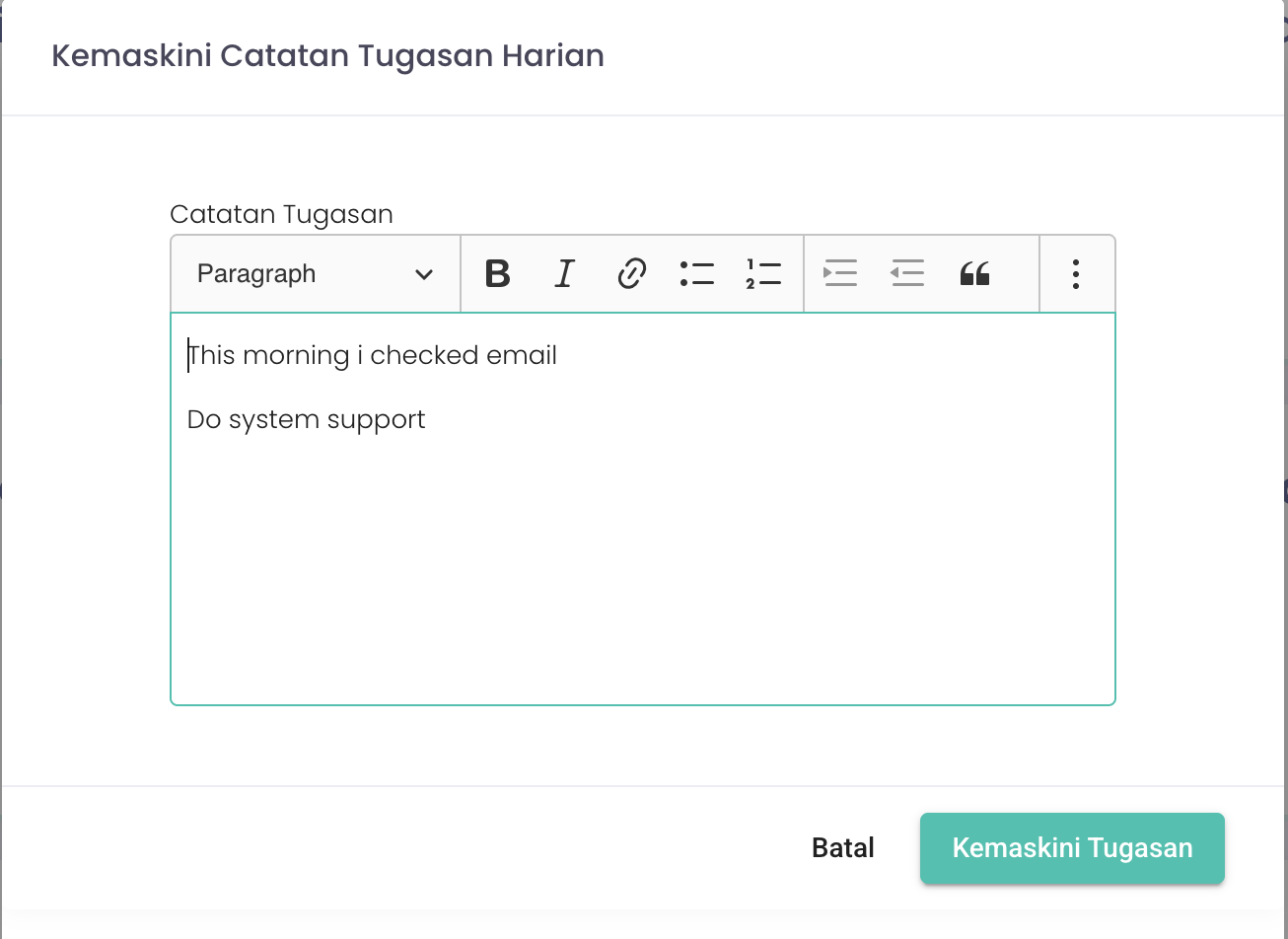This screenshot has width=1288, height=939.
Task: Start a bulleted list
Action: (697, 273)
